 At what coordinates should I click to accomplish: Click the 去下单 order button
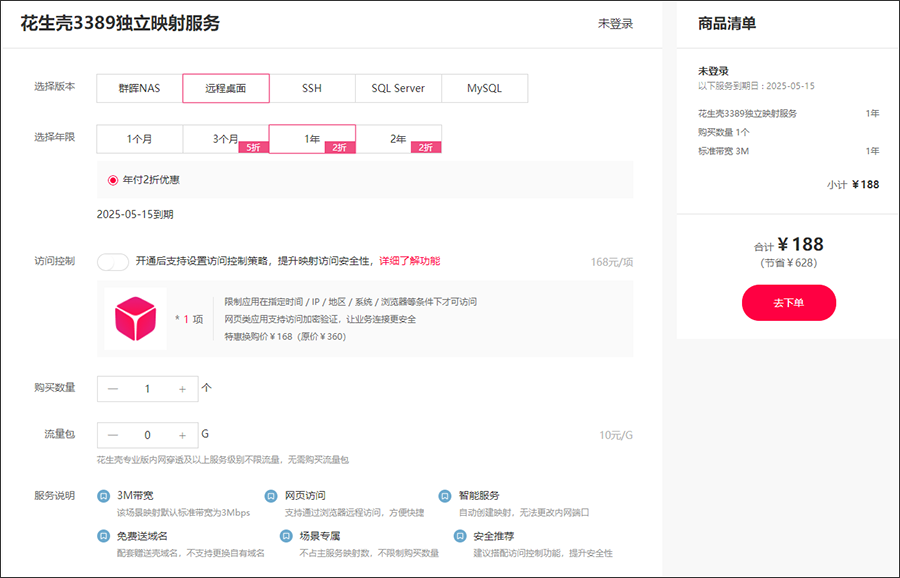click(789, 302)
